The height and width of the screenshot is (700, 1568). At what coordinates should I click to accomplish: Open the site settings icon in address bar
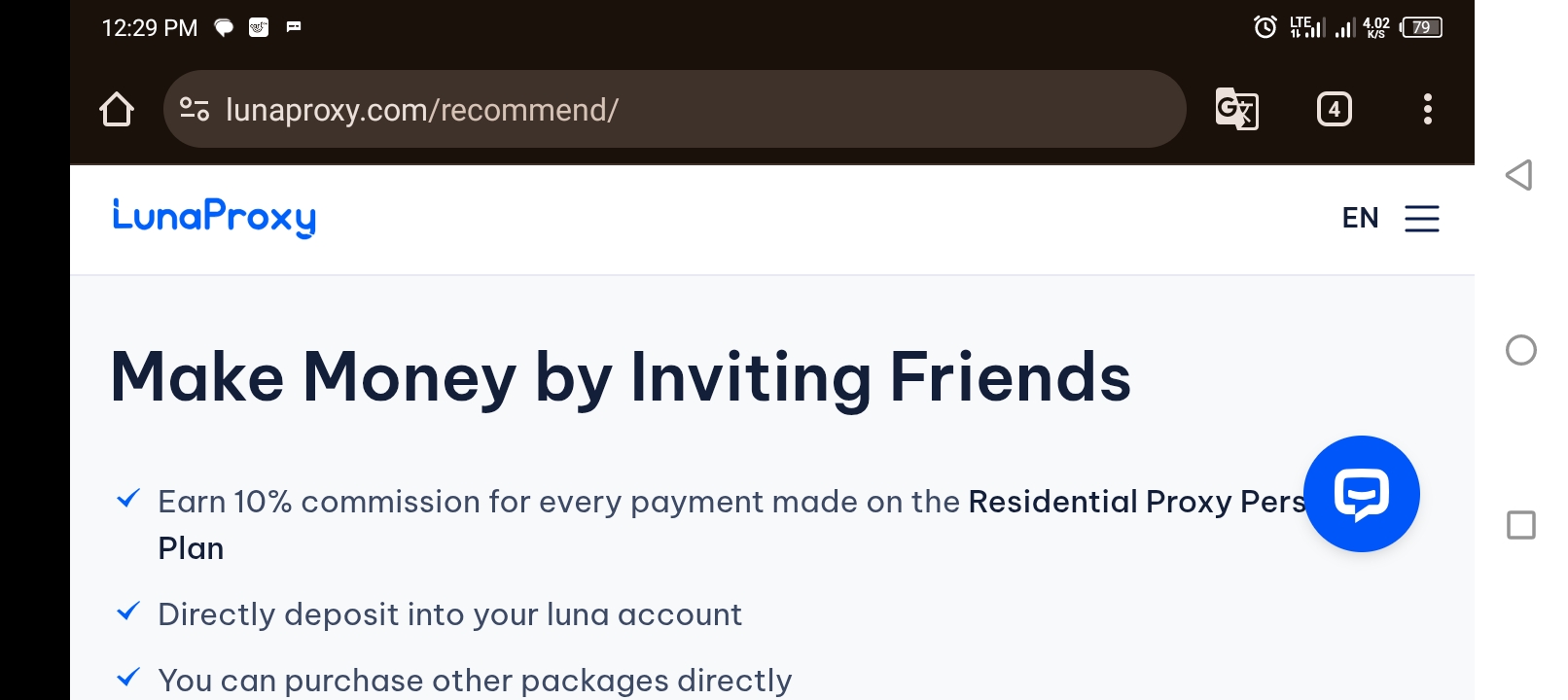(195, 109)
